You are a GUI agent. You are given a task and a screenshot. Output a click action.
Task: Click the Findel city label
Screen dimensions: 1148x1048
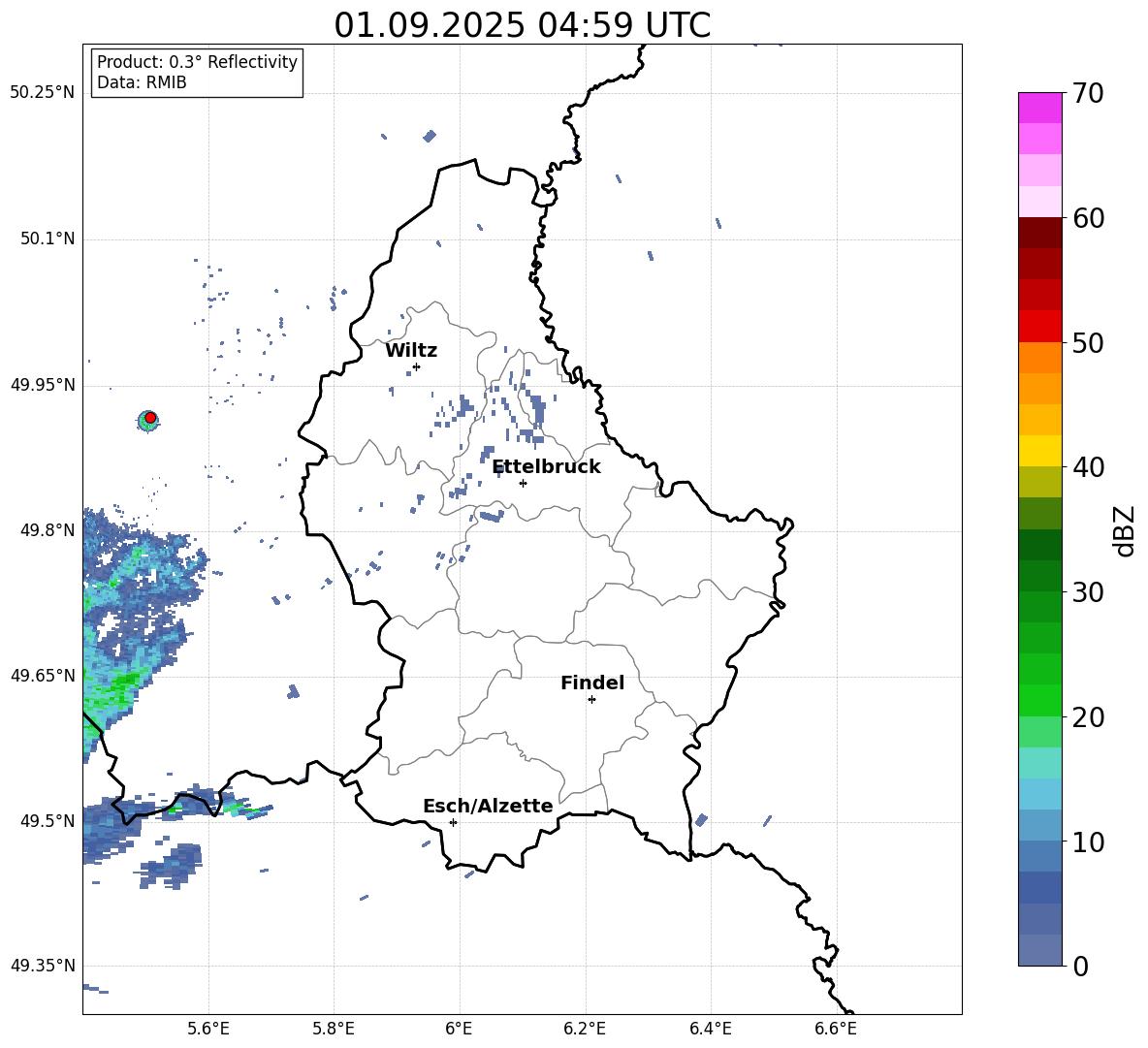(x=592, y=683)
